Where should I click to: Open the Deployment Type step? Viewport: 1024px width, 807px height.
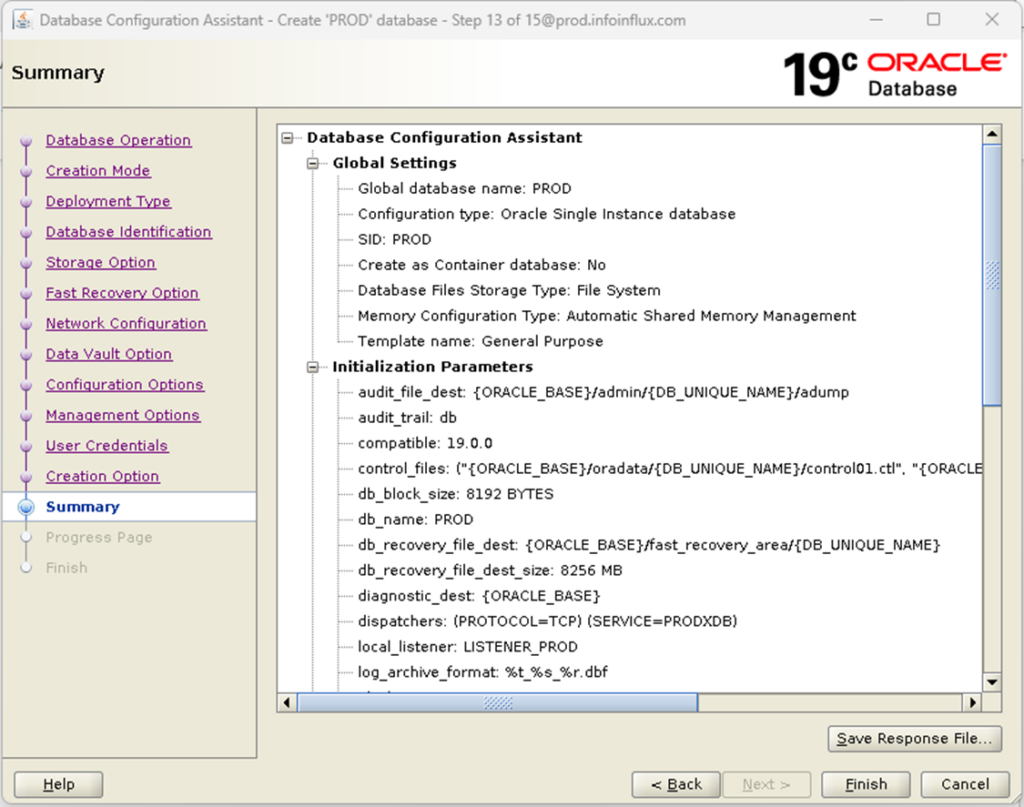point(108,201)
